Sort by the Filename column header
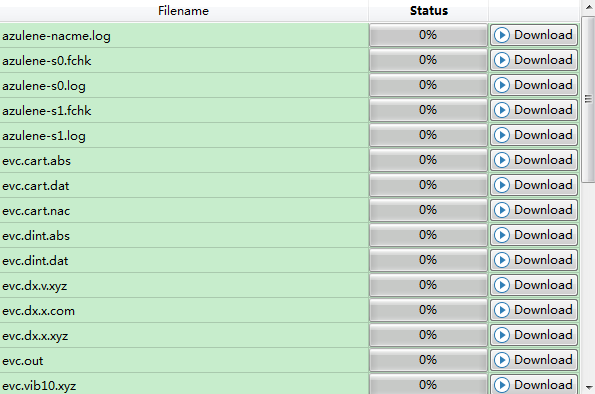 tap(184, 11)
